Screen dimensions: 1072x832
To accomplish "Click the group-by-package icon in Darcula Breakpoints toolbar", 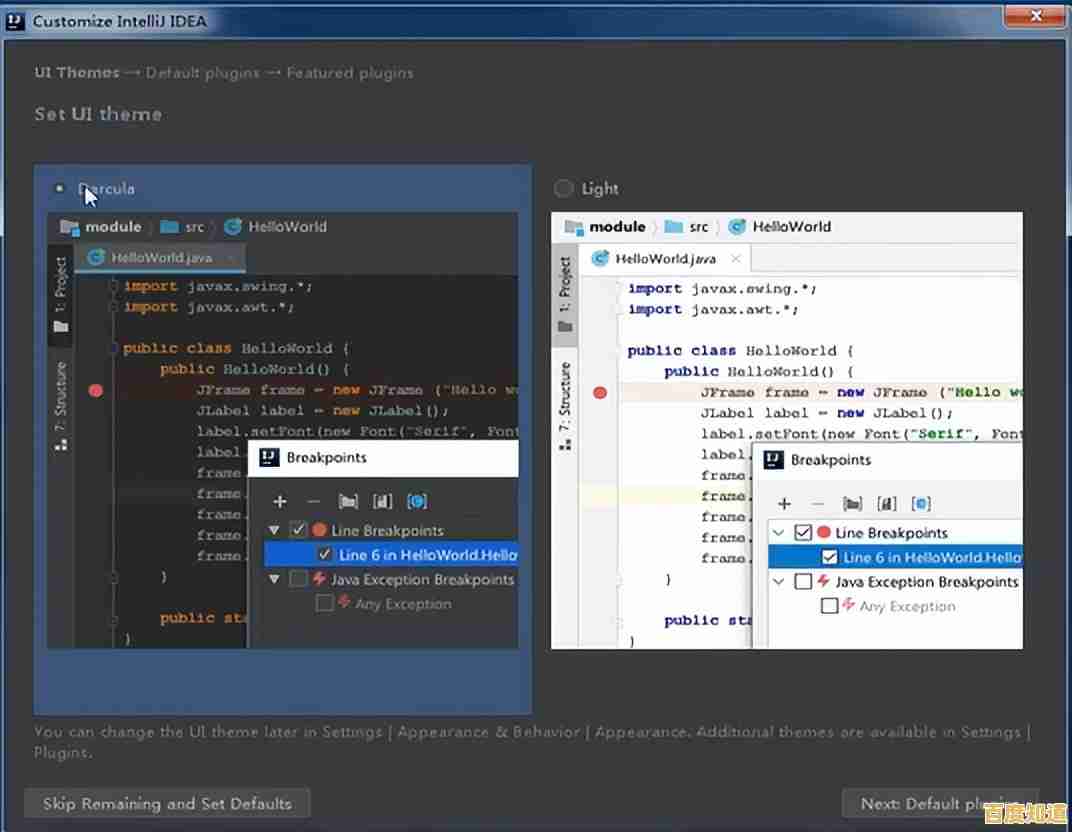I will click(348, 501).
